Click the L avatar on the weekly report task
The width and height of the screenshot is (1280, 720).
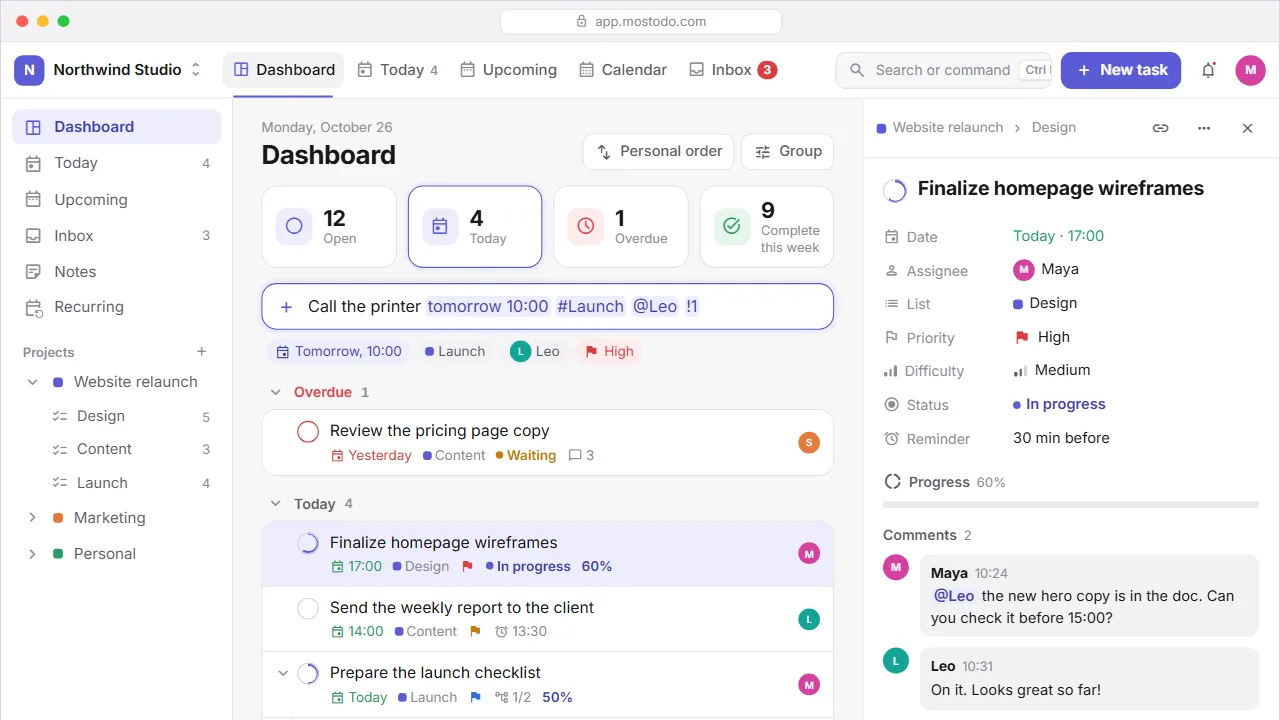point(809,620)
